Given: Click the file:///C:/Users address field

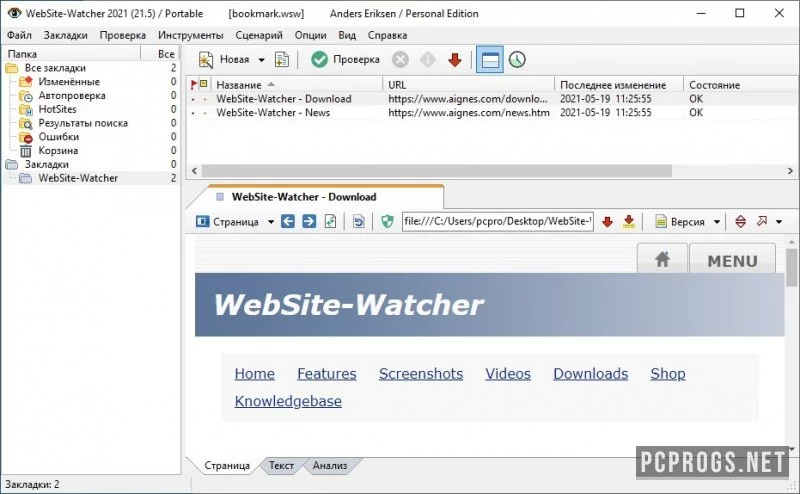Looking at the screenshot, I should [497, 221].
